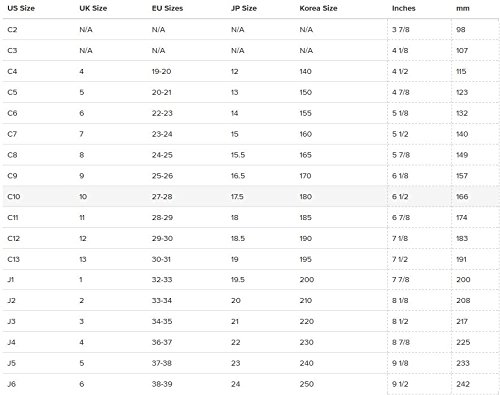Click the Korea Size column header
Screen dimensions: 500x395
click(x=318, y=8)
